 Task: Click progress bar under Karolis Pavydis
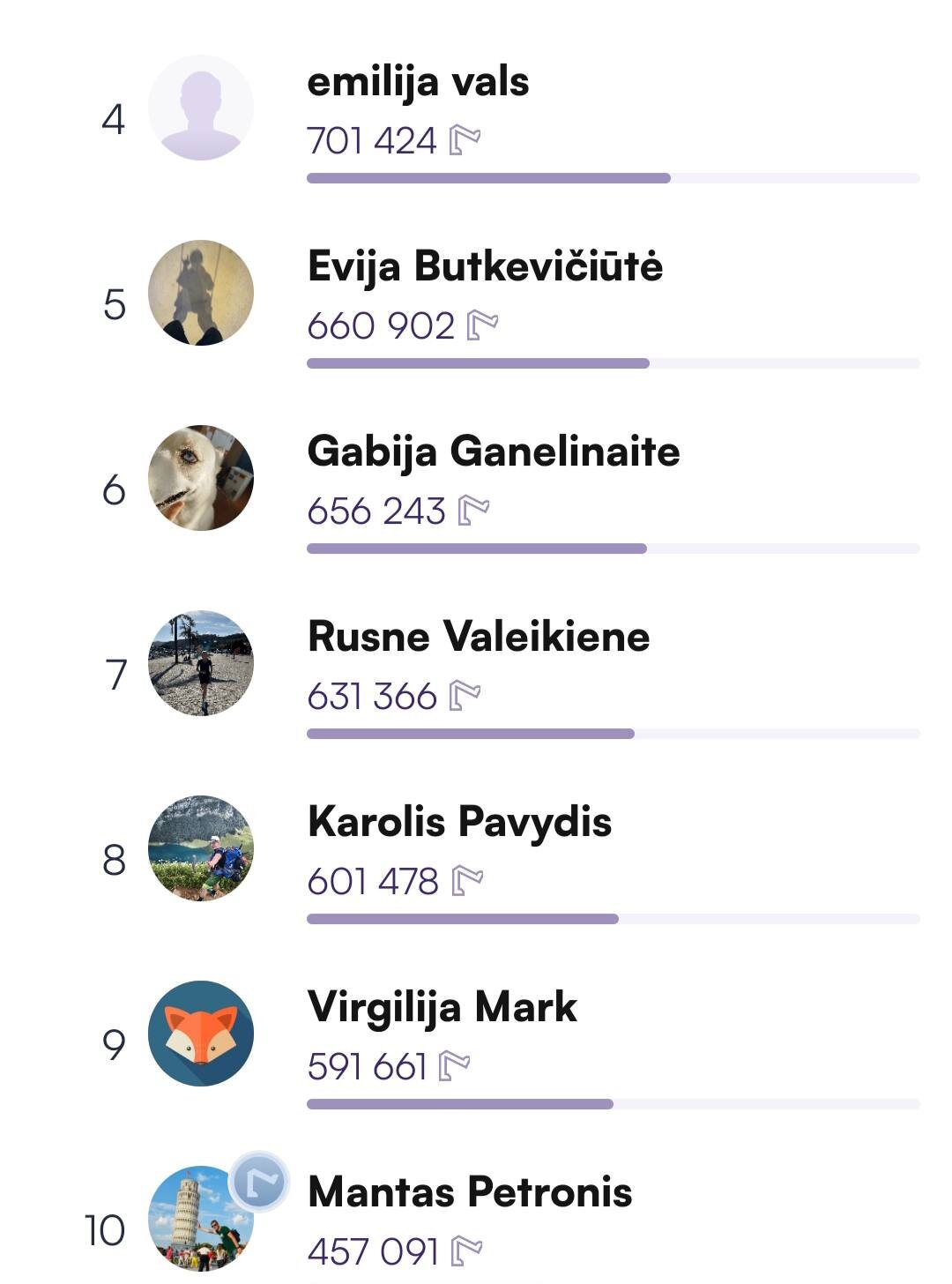[613, 919]
